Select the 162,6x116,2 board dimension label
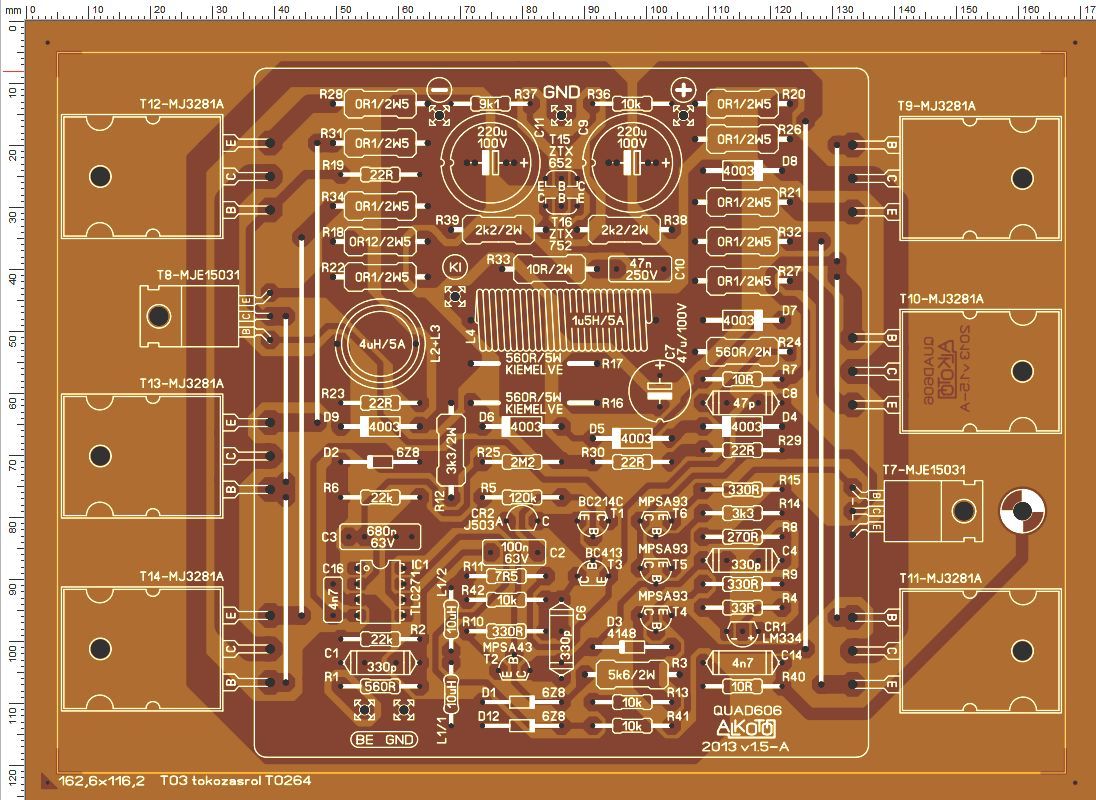The image size is (1096, 800). tap(102, 781)
